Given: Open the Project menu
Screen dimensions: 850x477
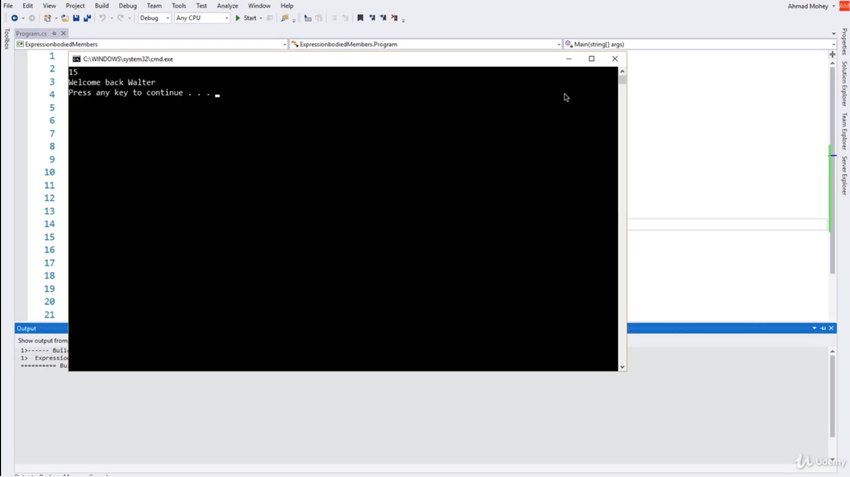Looking at the screenshot, I should (x=75, y=5).
